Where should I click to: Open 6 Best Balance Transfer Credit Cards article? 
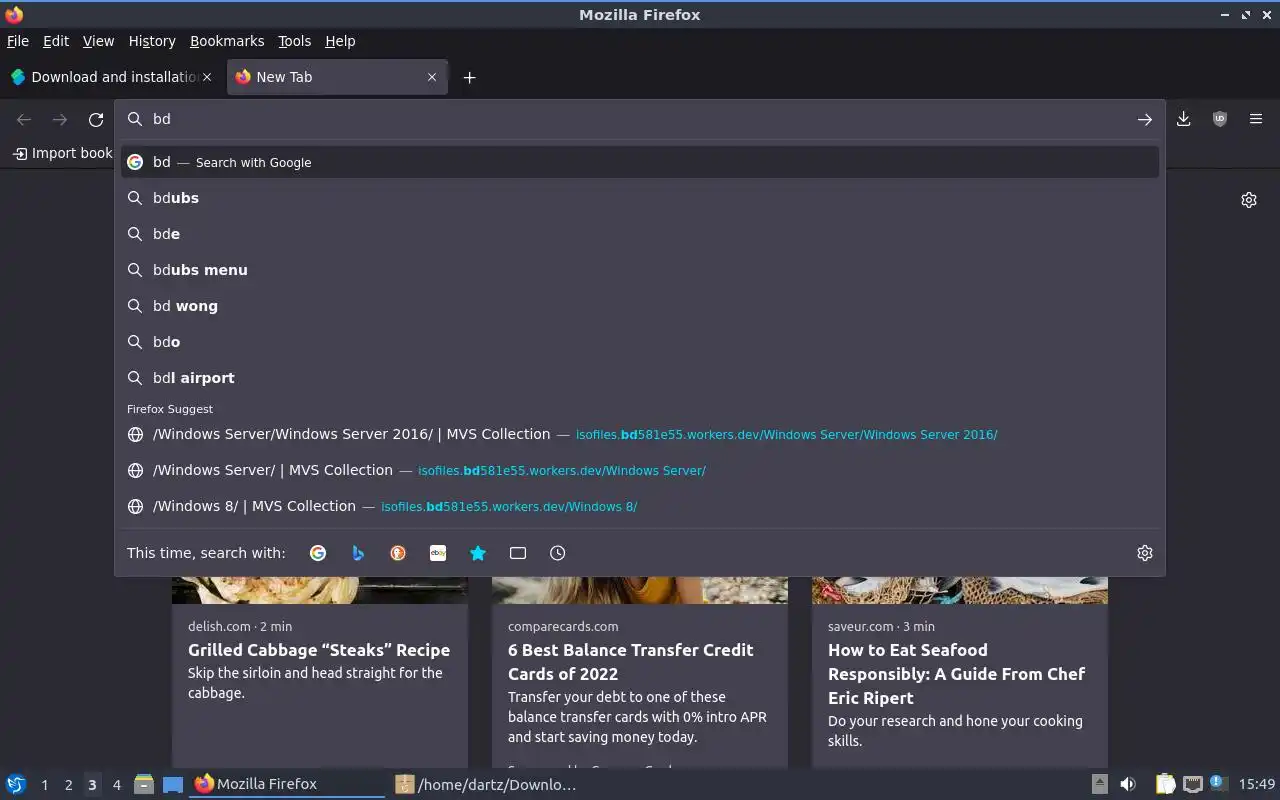(631, 662)
